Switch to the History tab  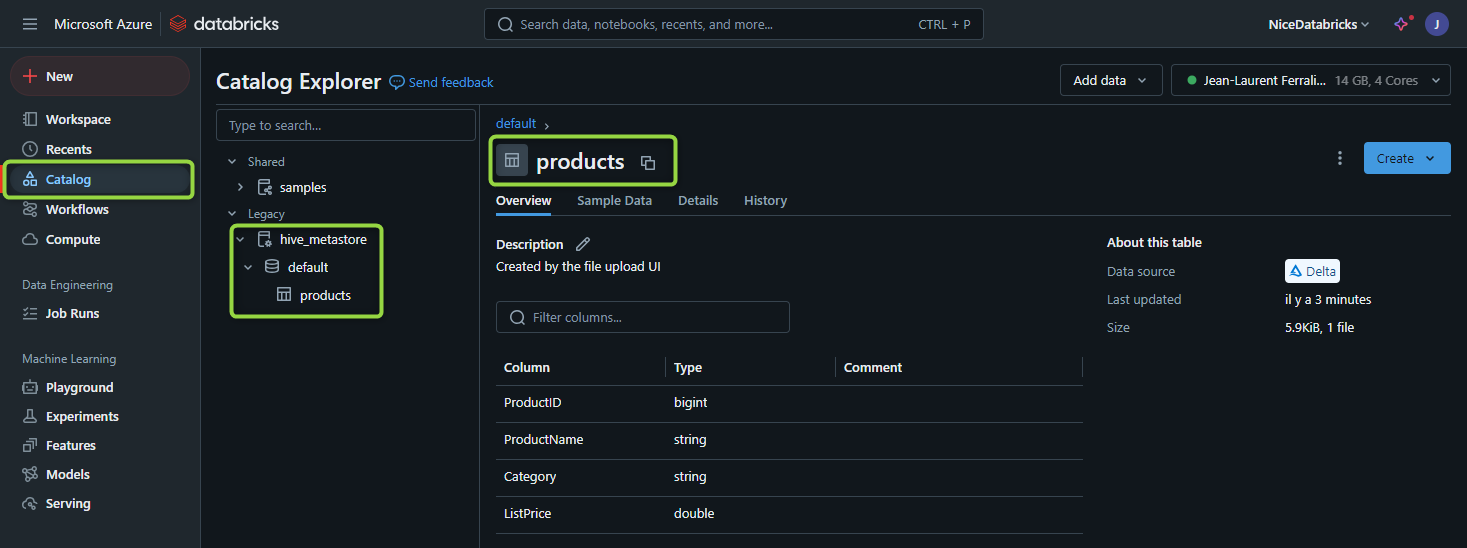point(765,200)
